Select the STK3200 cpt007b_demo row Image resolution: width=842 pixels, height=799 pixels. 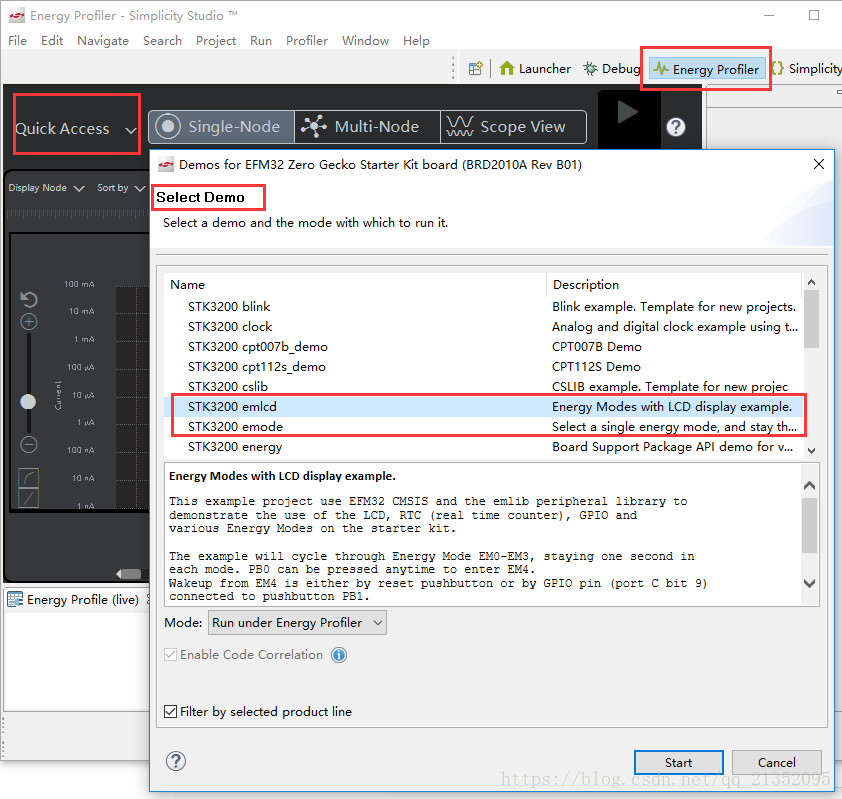(x=483, y=347)
